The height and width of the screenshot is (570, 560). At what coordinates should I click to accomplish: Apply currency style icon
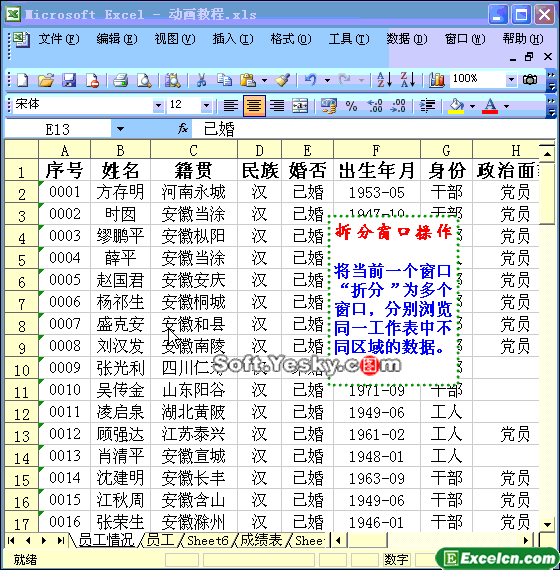(328, 106)
